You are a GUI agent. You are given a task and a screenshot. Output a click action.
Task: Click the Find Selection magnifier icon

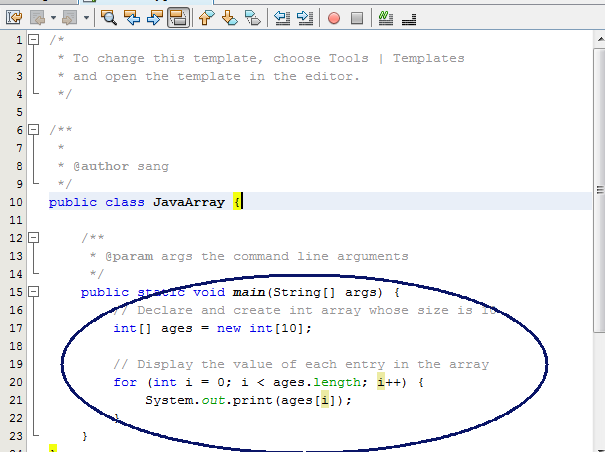109,17
